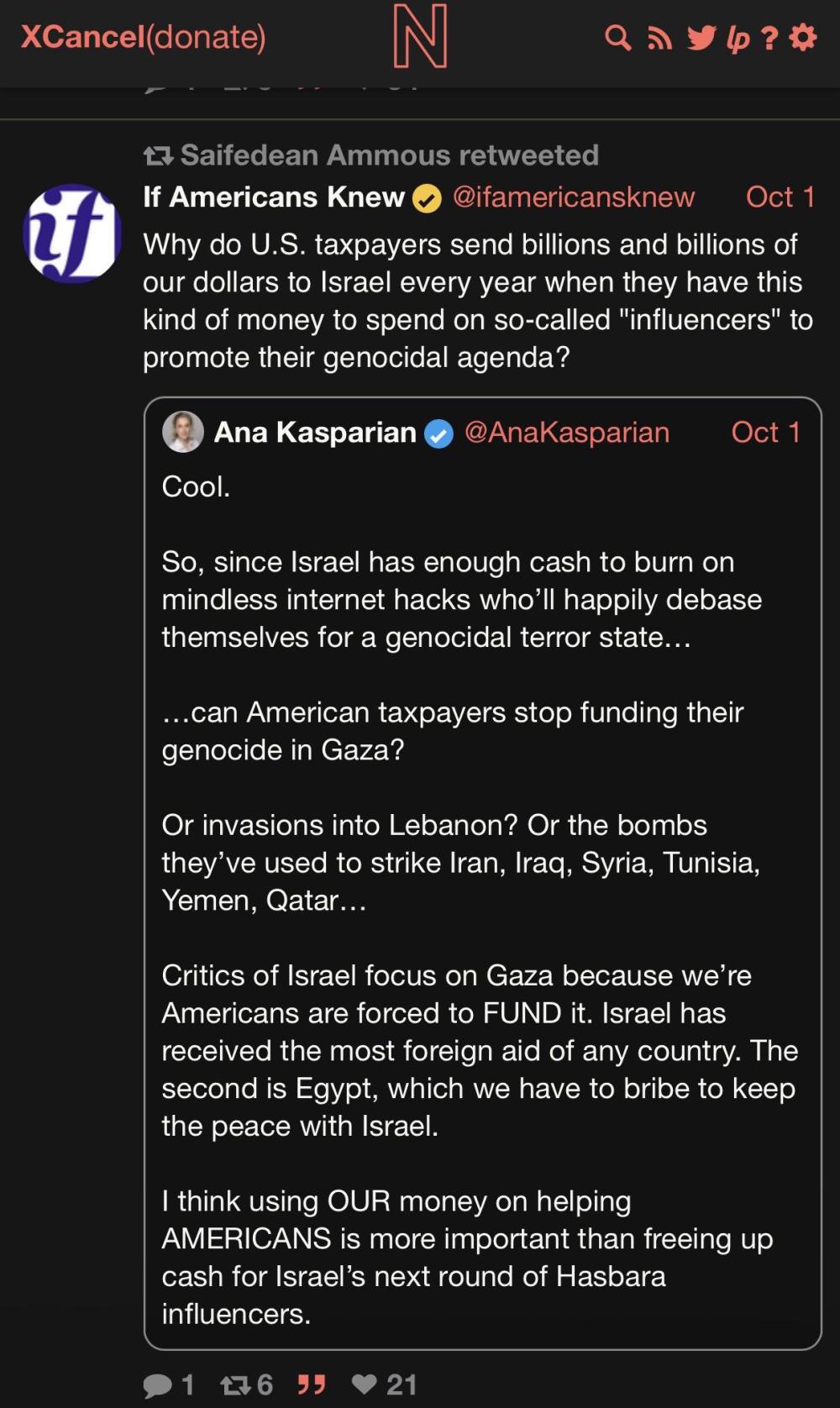
Task: Open preferences via the gear icon
Action: [x=804, y=38]
